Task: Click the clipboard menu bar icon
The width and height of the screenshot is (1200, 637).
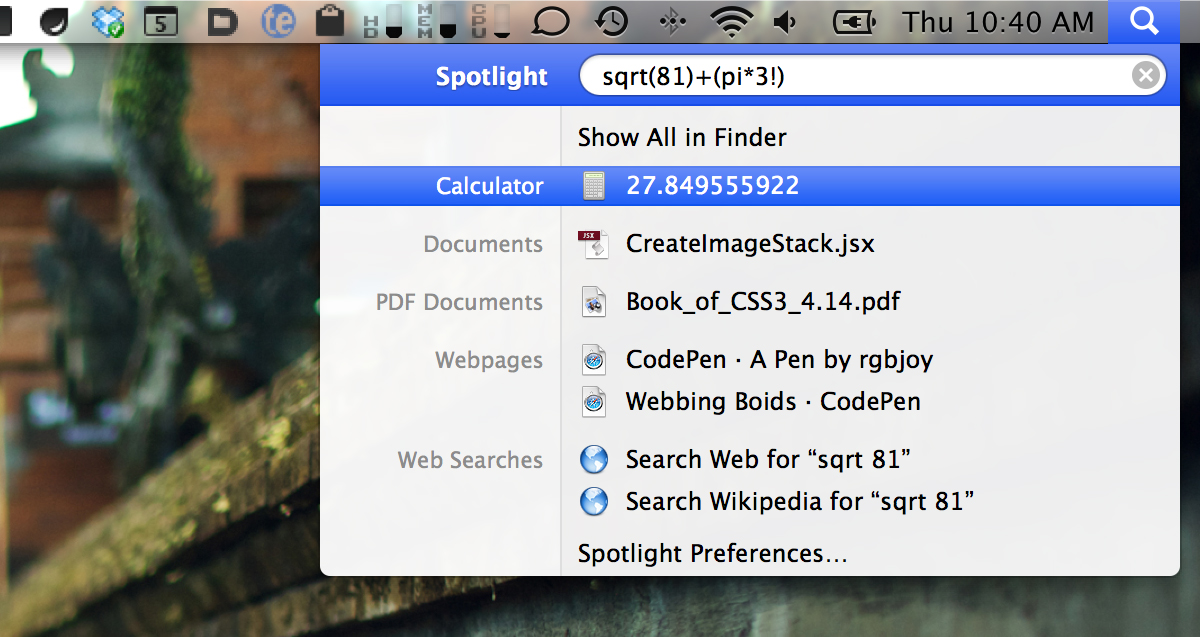Action: pos(330,21)
